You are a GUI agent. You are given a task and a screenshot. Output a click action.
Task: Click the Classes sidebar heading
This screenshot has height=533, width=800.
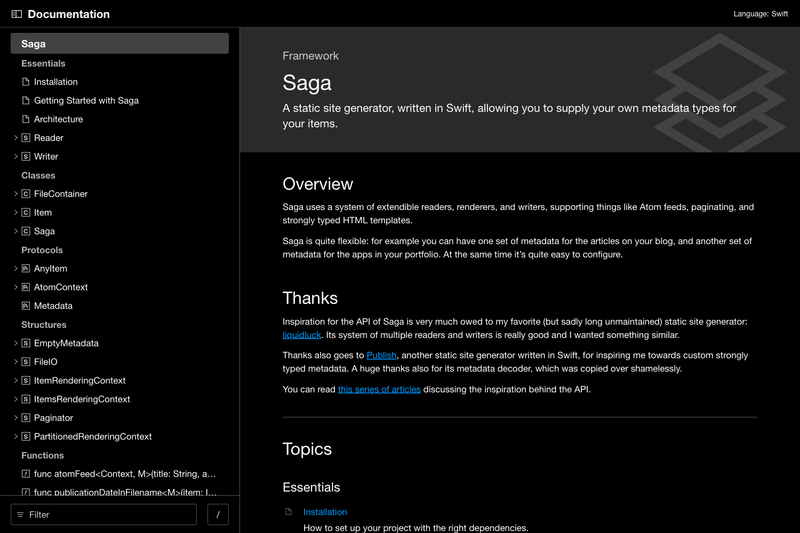(38, 175)
